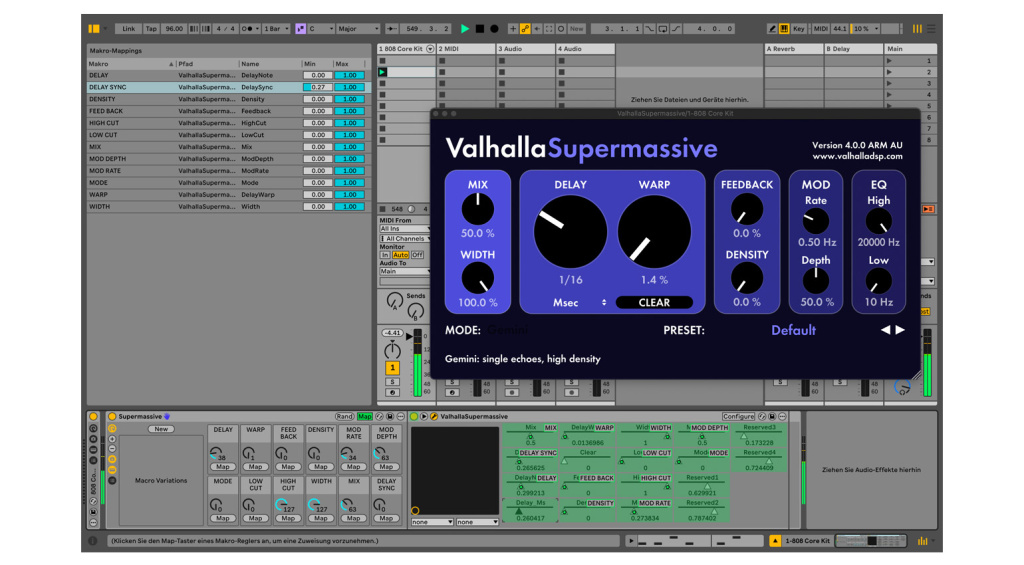The width and height of the screenshot is (1024, 565).
Task: Click the MIDI Arrangement Overdub plus icon
Action: click(x=513, y=29)
